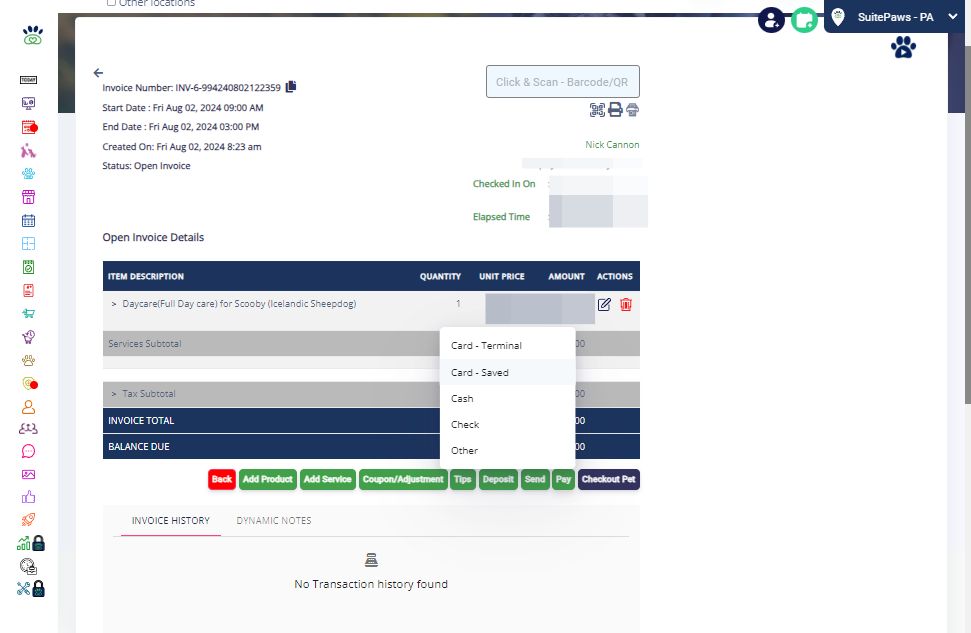The image size is (971, 633).
Task: Open the purple thumbs-up icon
Action: [x=28, y=497]
